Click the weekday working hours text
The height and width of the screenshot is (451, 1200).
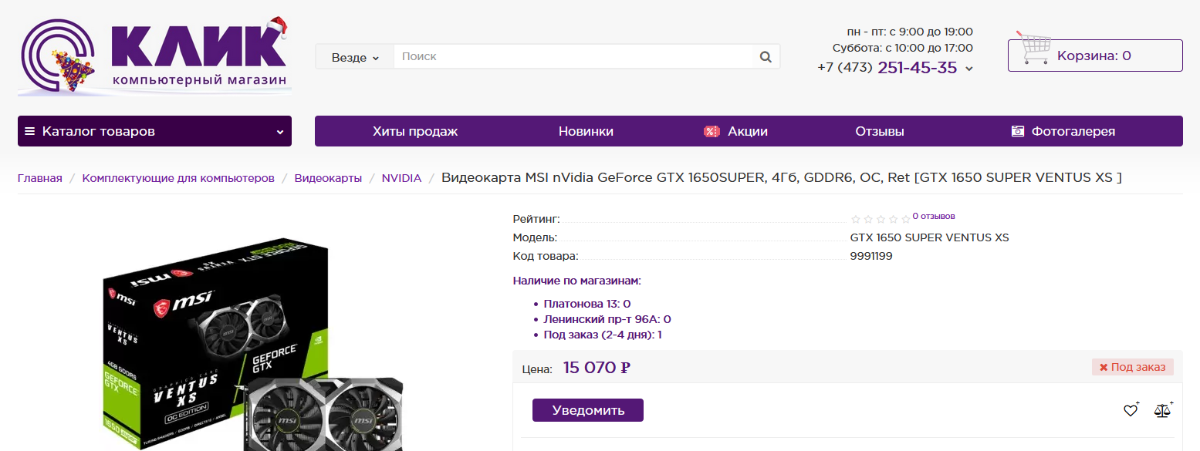910,32
